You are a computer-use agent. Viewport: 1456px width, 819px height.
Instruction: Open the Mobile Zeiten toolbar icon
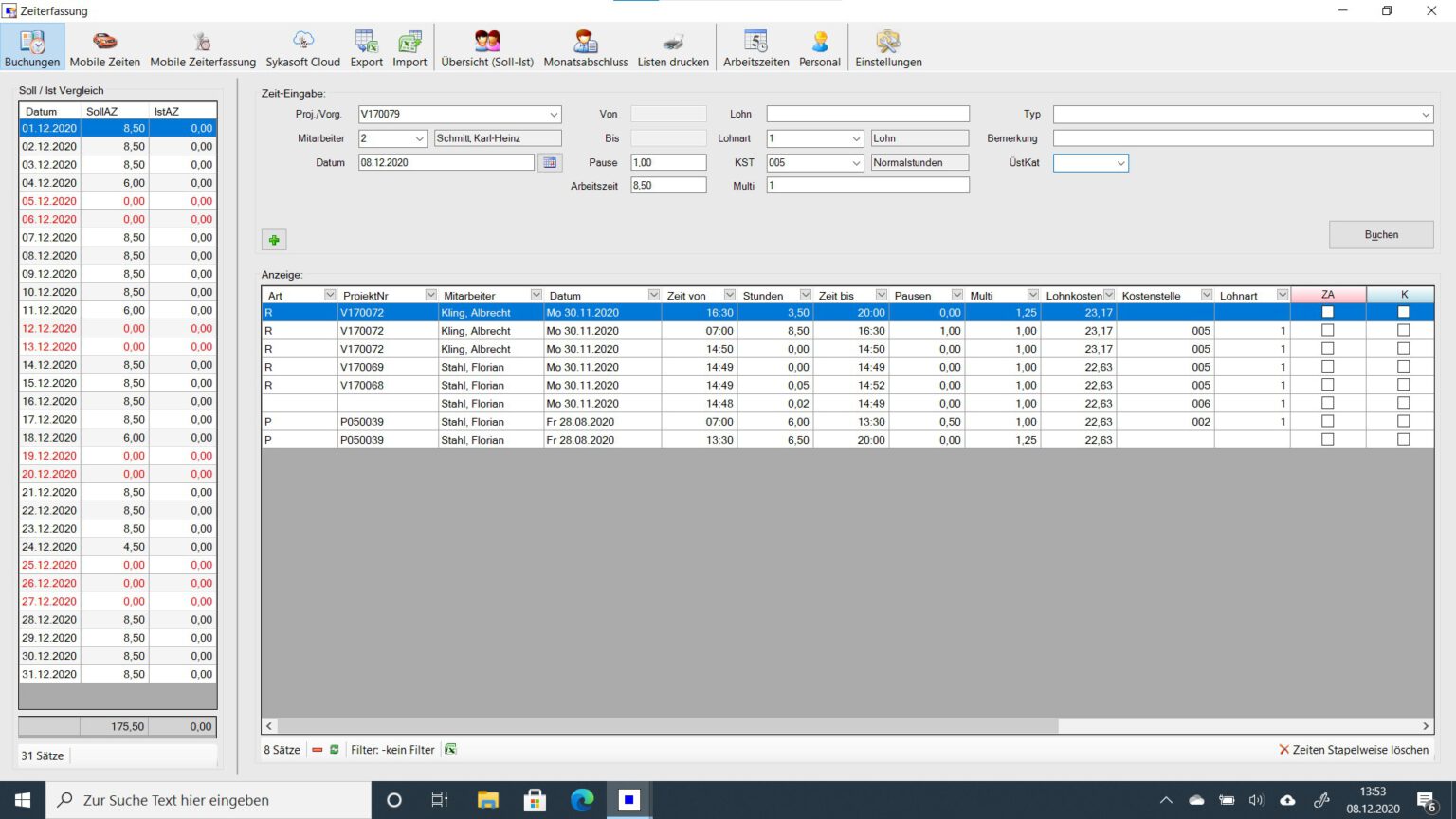pyautogui.click(x=104, y=48)
